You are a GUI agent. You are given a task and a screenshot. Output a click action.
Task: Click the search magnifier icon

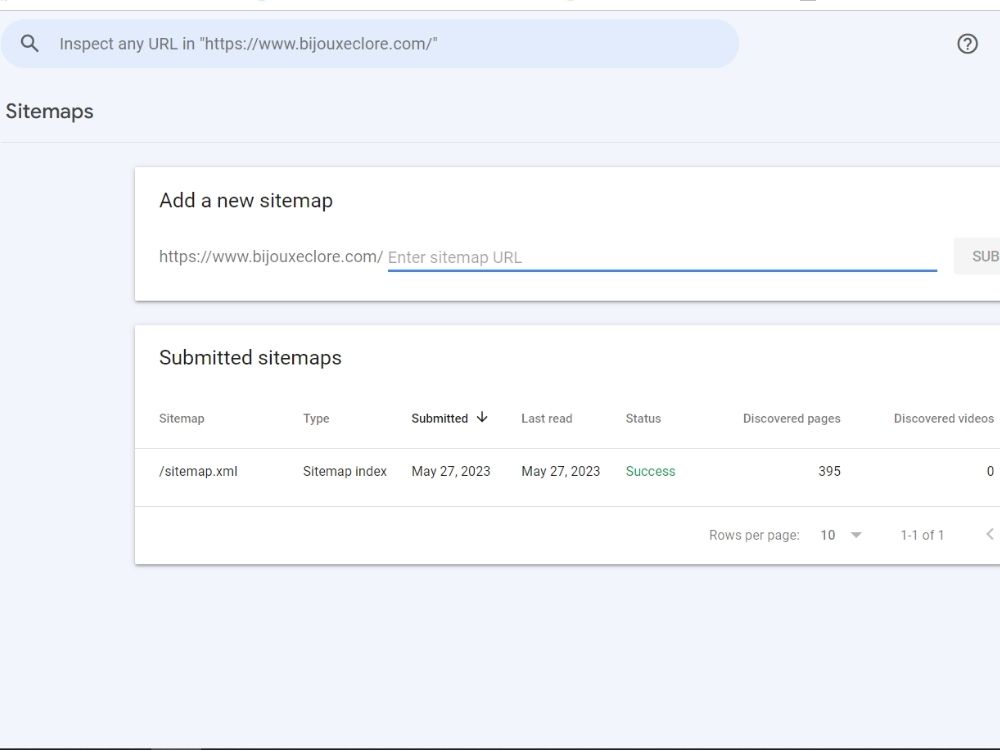tap(29, 43)
